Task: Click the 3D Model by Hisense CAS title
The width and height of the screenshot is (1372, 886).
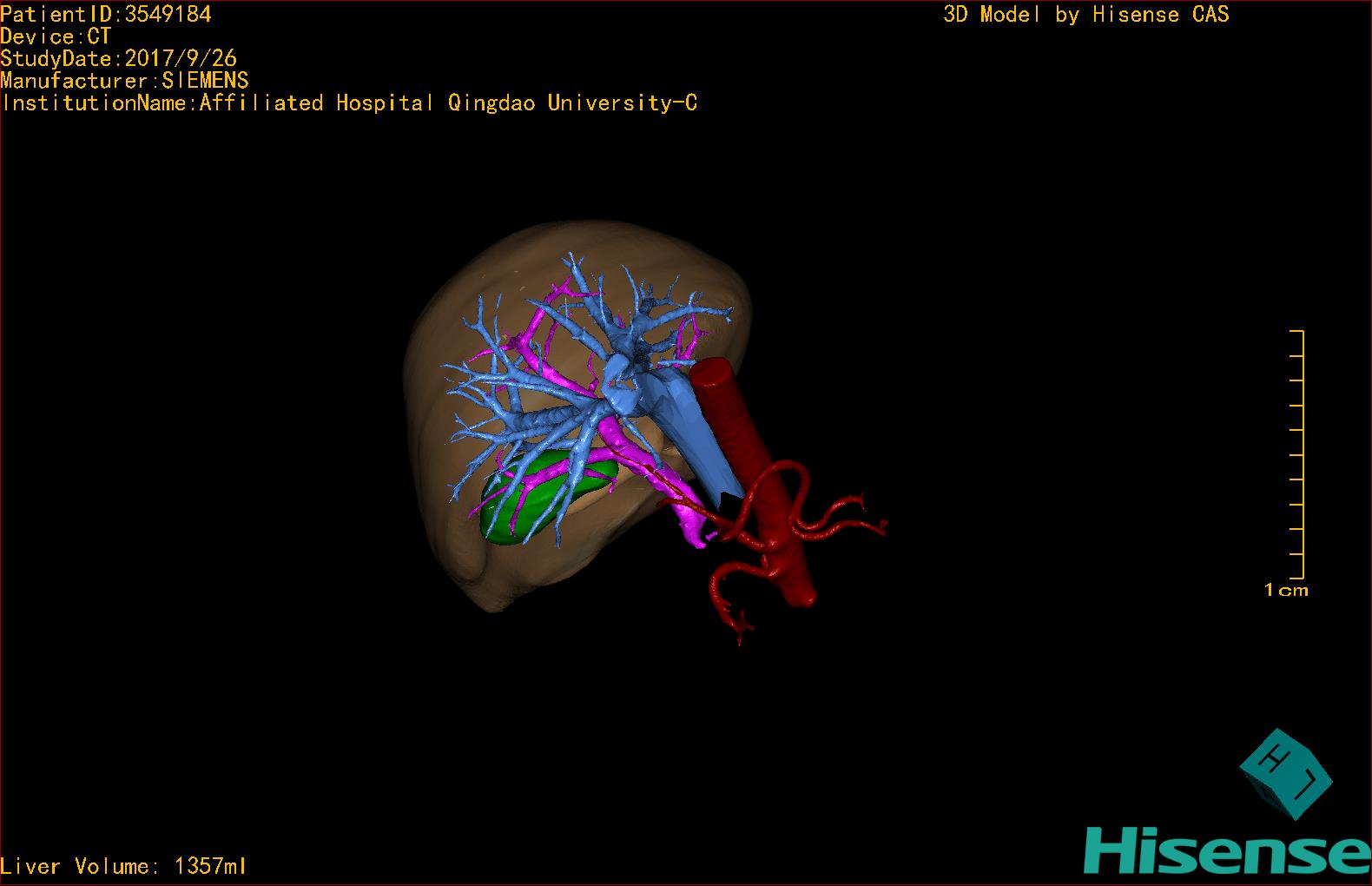Action: click(1085, 14)
